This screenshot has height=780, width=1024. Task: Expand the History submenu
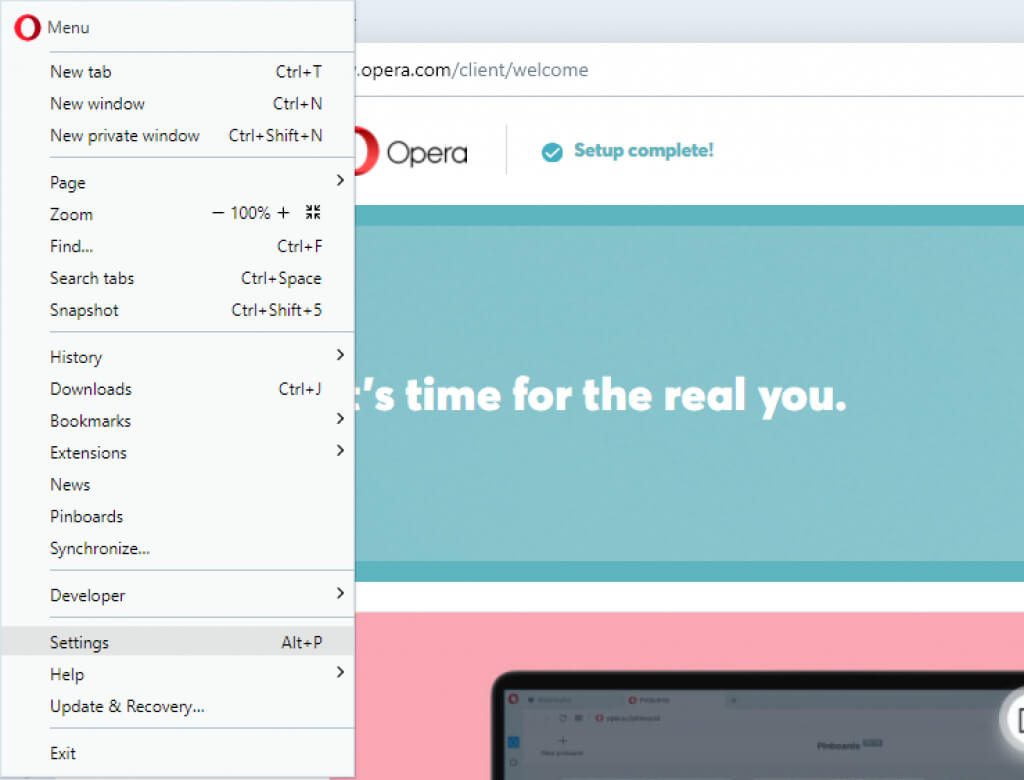[178, 357]
